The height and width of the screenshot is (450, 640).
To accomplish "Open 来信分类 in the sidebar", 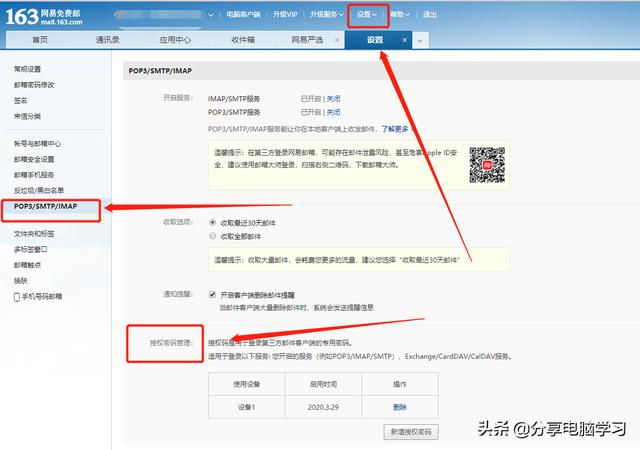I will click(27, 116).
